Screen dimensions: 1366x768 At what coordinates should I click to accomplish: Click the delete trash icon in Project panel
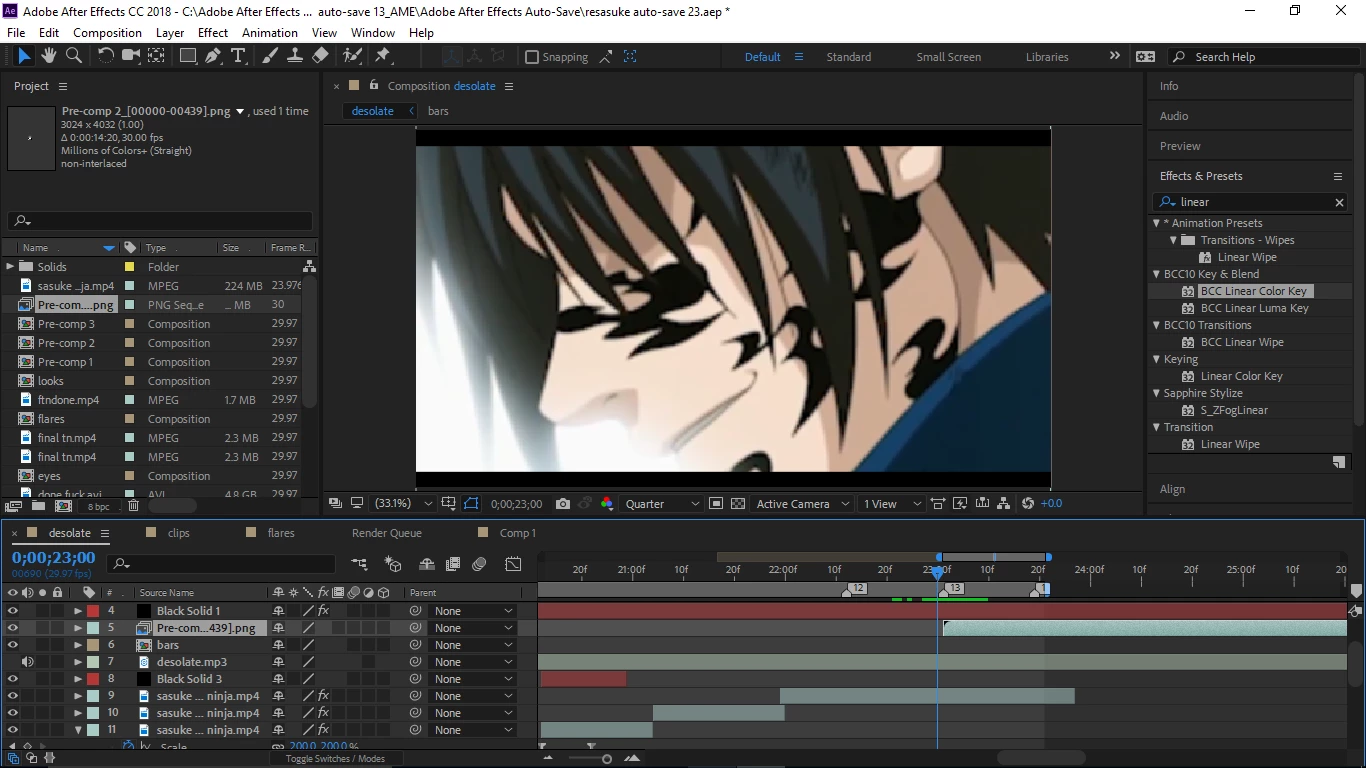[x=133, y=507]
